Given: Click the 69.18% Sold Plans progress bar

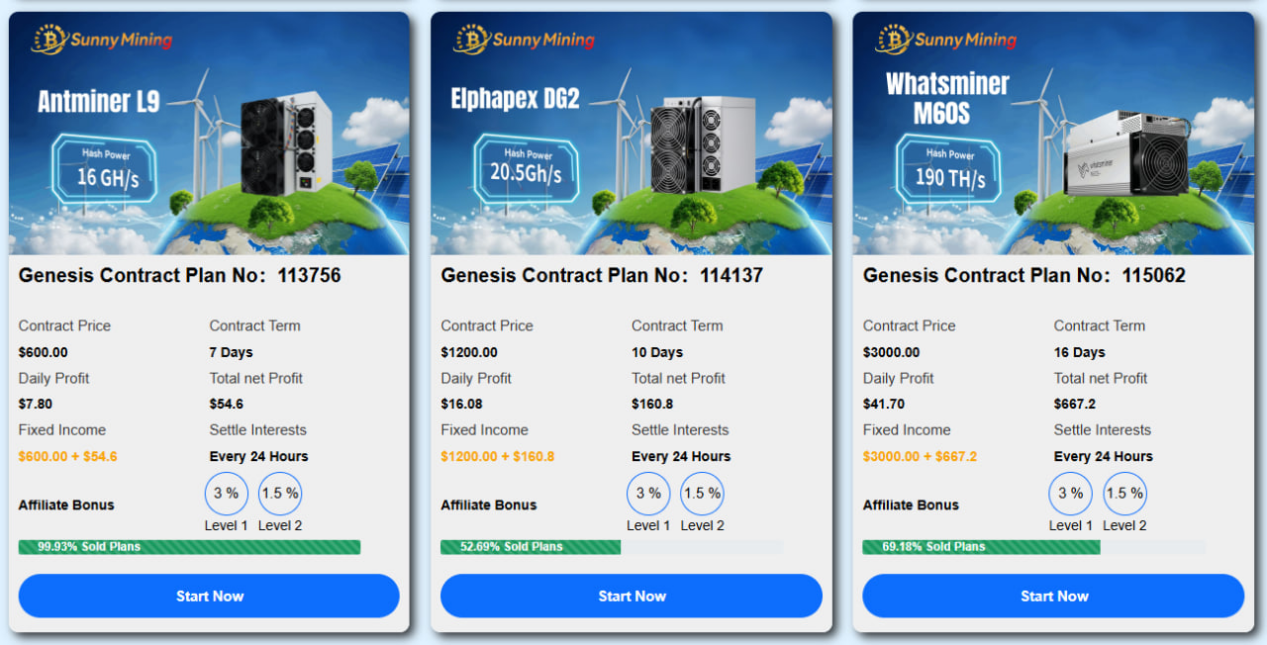Looking at the screenshot, I should coord(1033,547).
